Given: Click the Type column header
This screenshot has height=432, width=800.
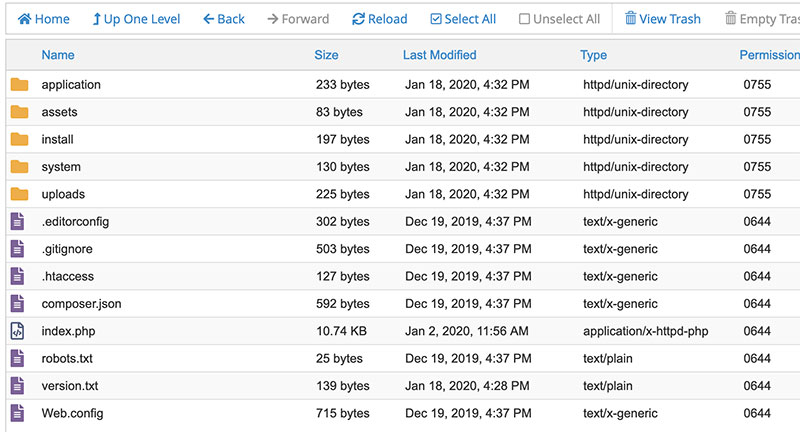Looking at the screenshot, I should [x=593, y=55].
